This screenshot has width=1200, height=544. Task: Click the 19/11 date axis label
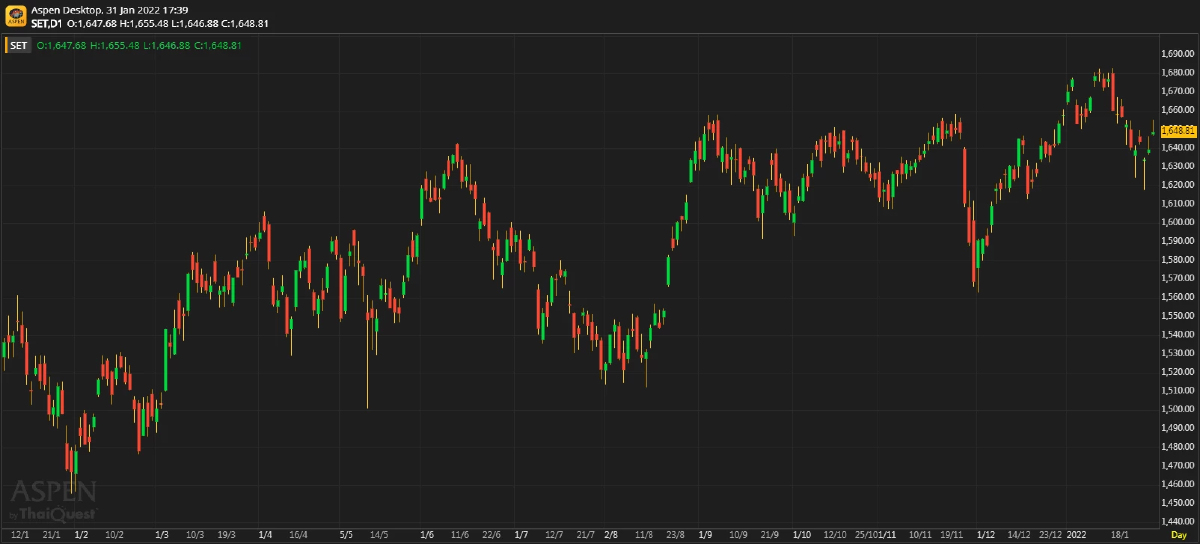951,535
